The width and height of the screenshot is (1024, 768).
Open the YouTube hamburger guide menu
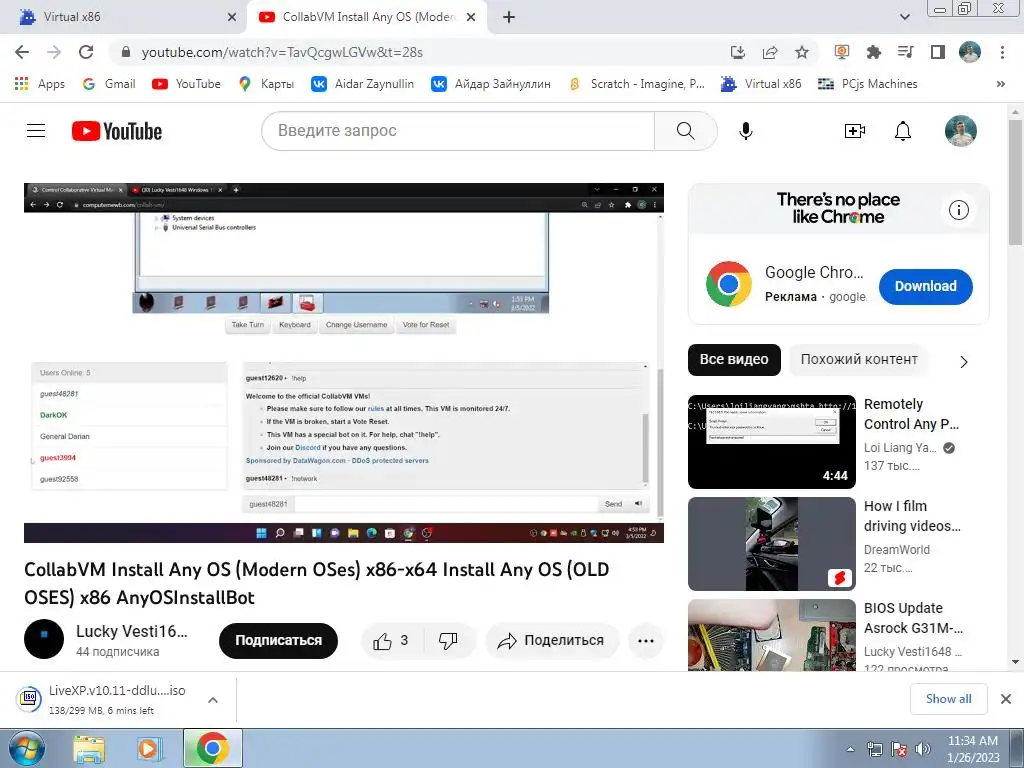point(36,131)
